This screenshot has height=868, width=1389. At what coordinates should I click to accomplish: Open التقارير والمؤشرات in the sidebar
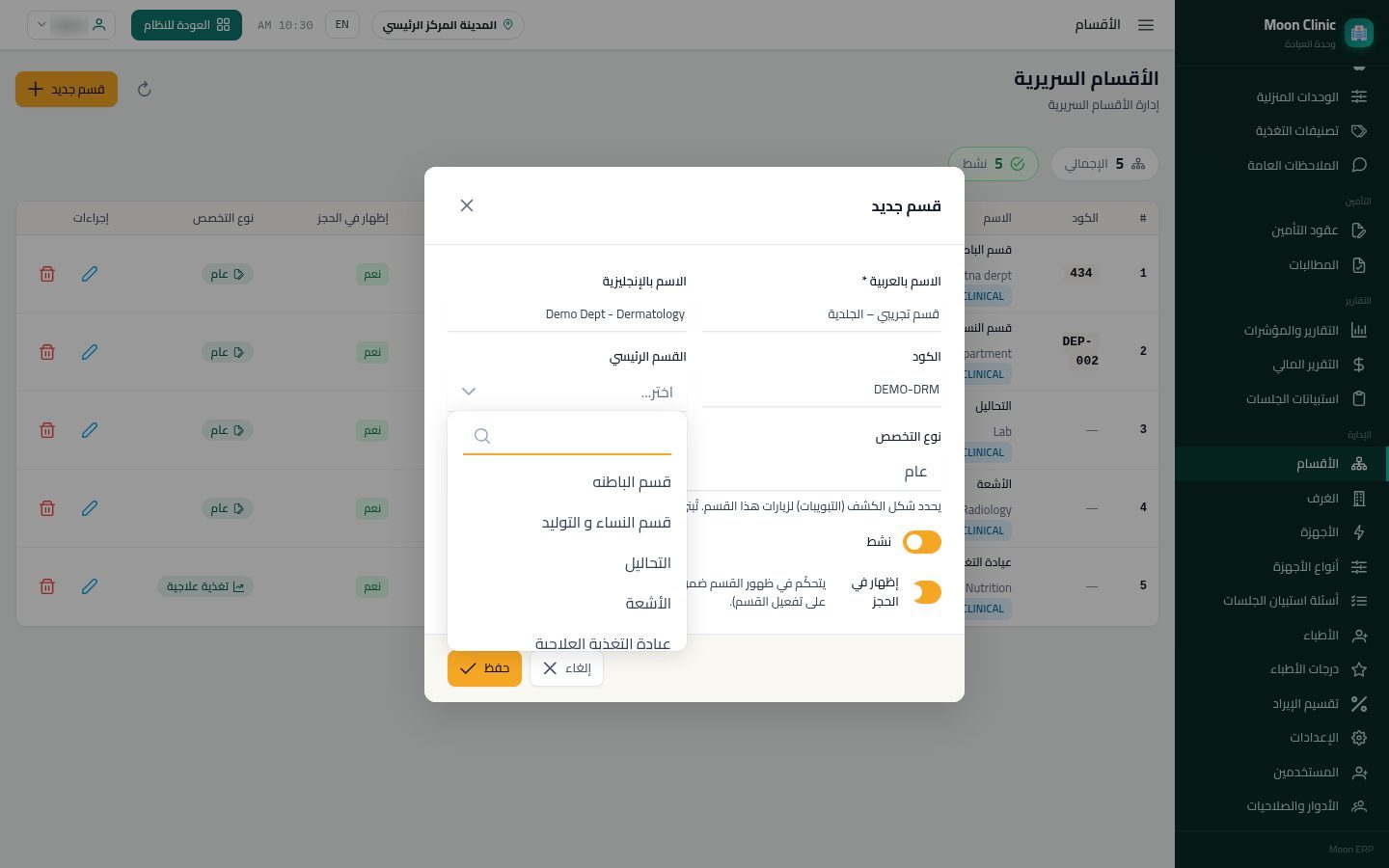[1282, 331]
